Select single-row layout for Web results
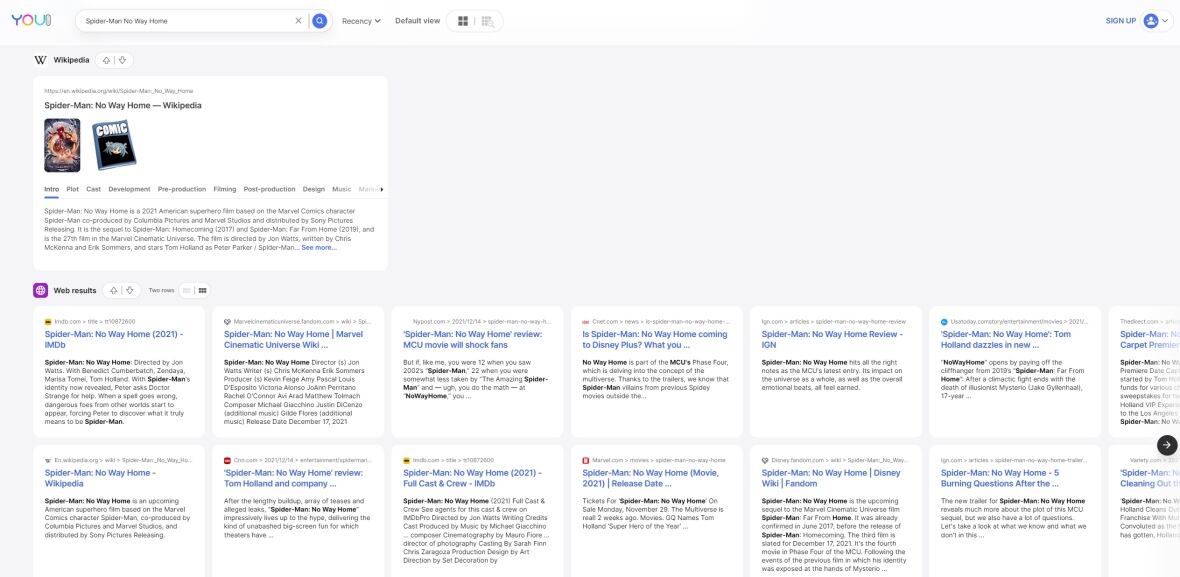 point(187,290)
